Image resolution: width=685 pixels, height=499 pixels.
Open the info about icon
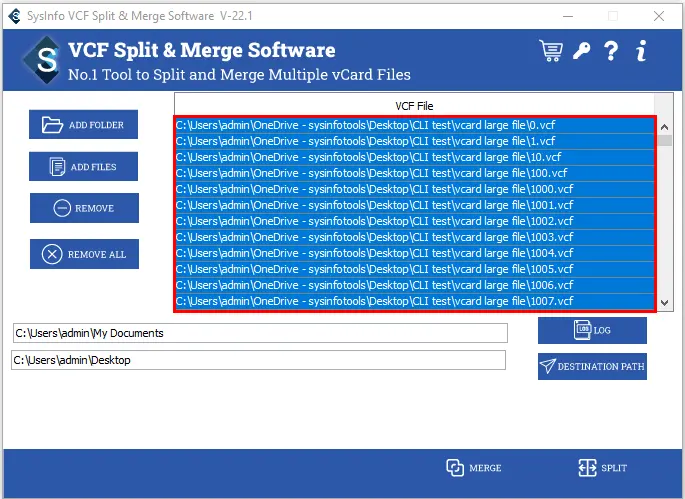pyautogui.click(x=641, y=50)
